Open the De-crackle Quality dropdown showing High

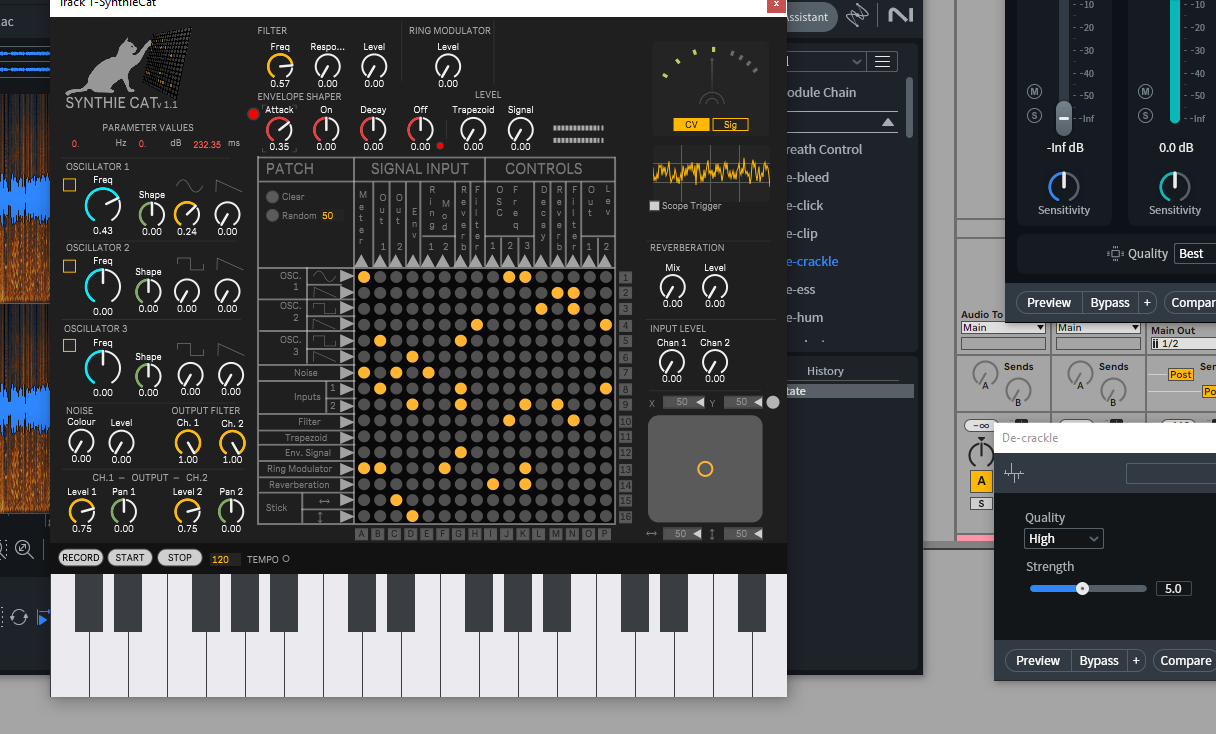tap(1064, 539)
